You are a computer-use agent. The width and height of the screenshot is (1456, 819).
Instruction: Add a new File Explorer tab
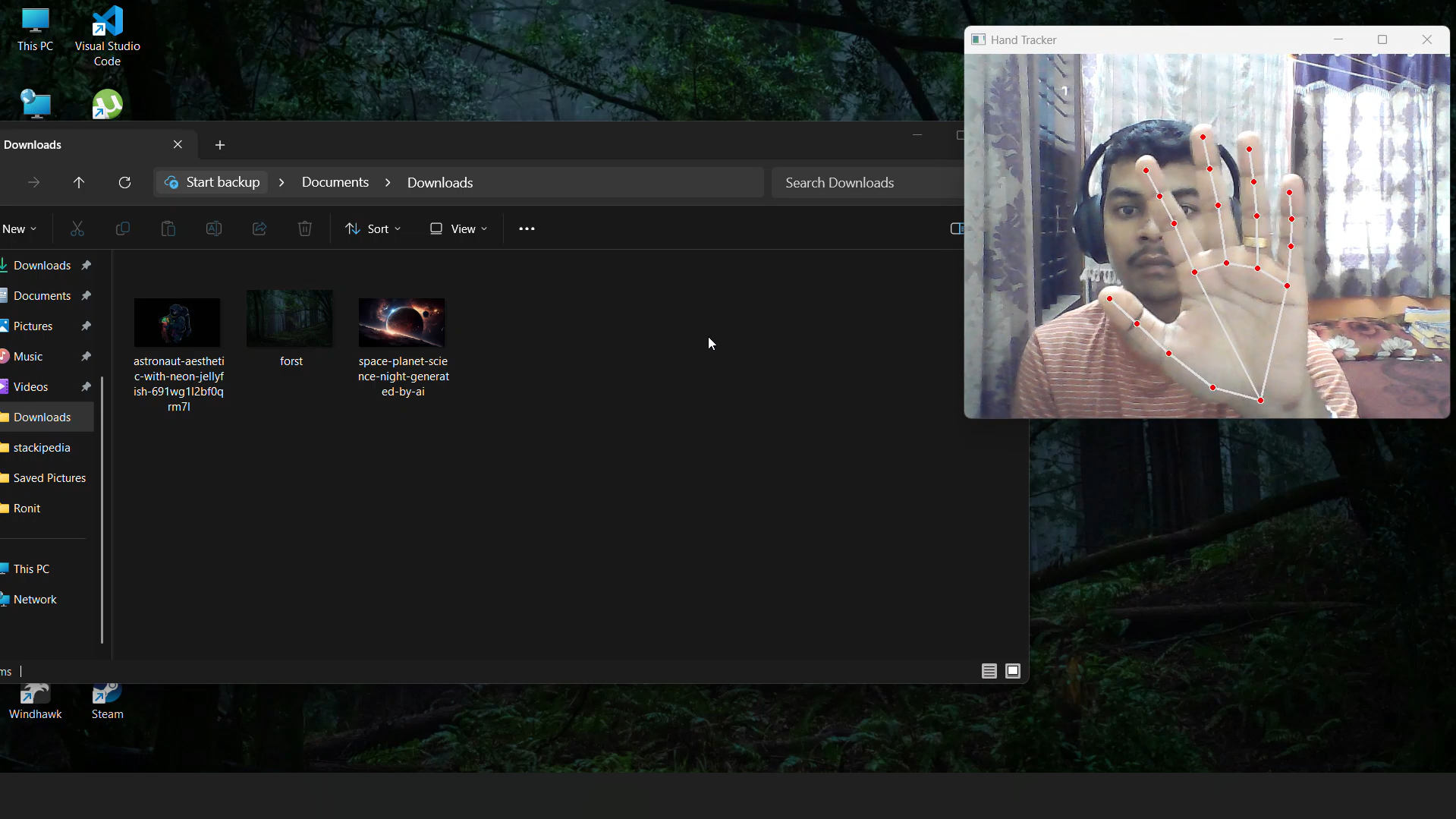(220, 145)
